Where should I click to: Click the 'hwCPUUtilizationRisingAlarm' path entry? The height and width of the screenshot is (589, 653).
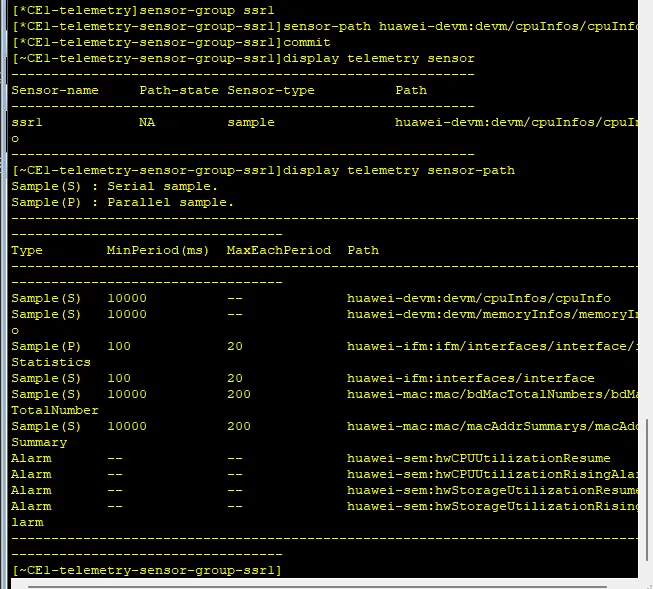click(x=492, y=474)
